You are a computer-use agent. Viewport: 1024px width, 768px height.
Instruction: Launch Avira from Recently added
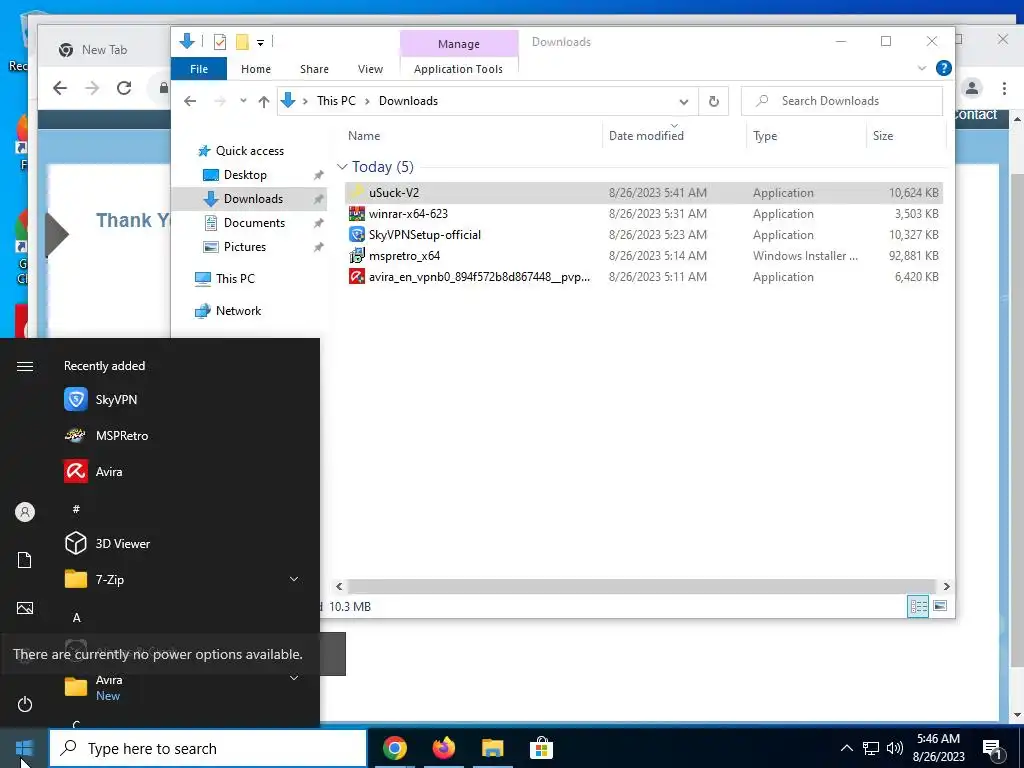108,472
